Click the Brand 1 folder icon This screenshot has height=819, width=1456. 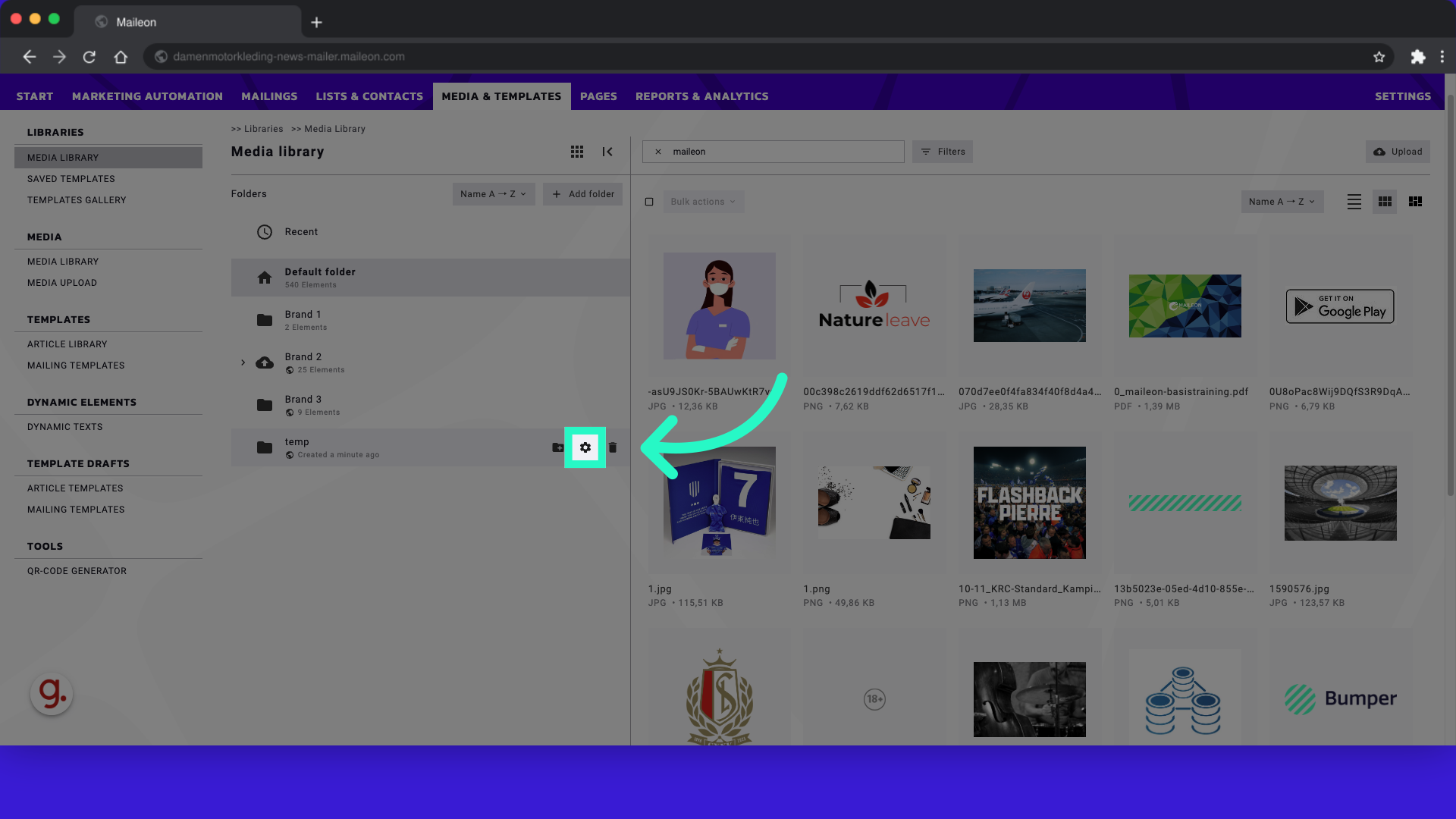(x=264, y=320)
